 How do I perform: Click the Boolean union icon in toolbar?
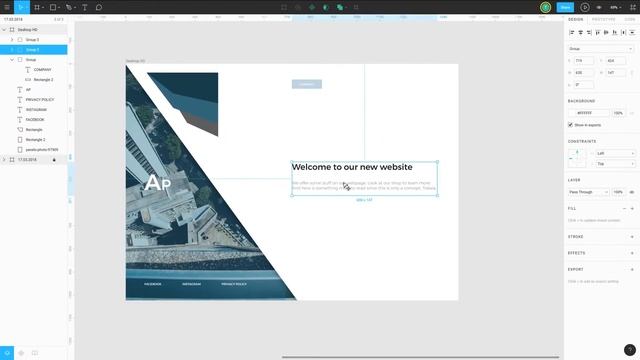click(340, 7)
